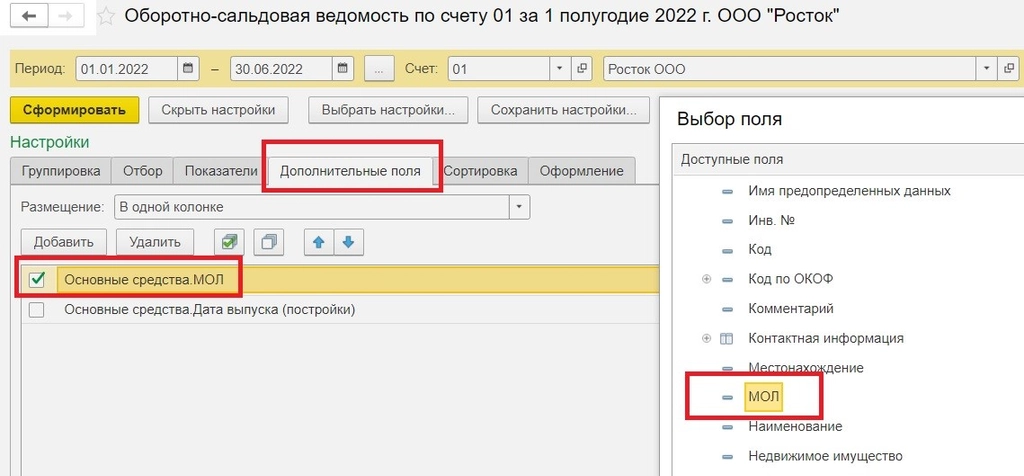Screen dimensions: 1024x476
Task: Click the Доступные поля column header
Action: (848, 160)
